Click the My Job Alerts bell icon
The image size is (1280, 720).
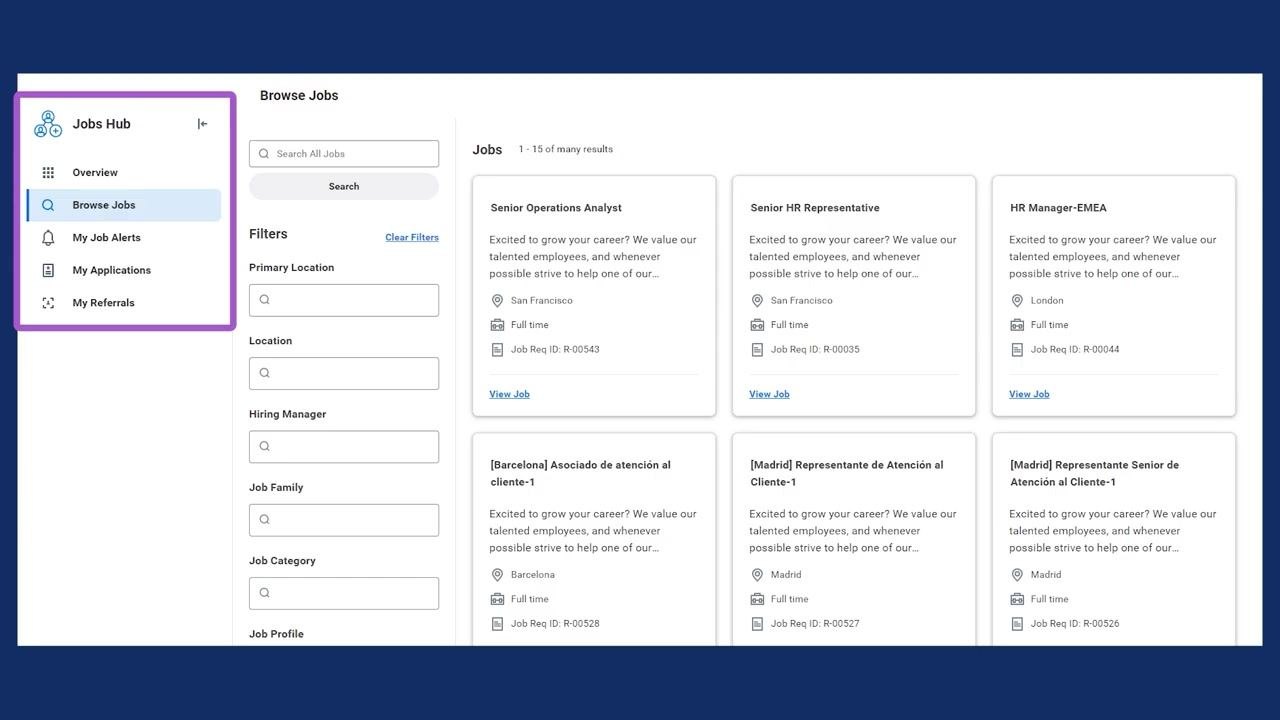[x=48, y=238]
